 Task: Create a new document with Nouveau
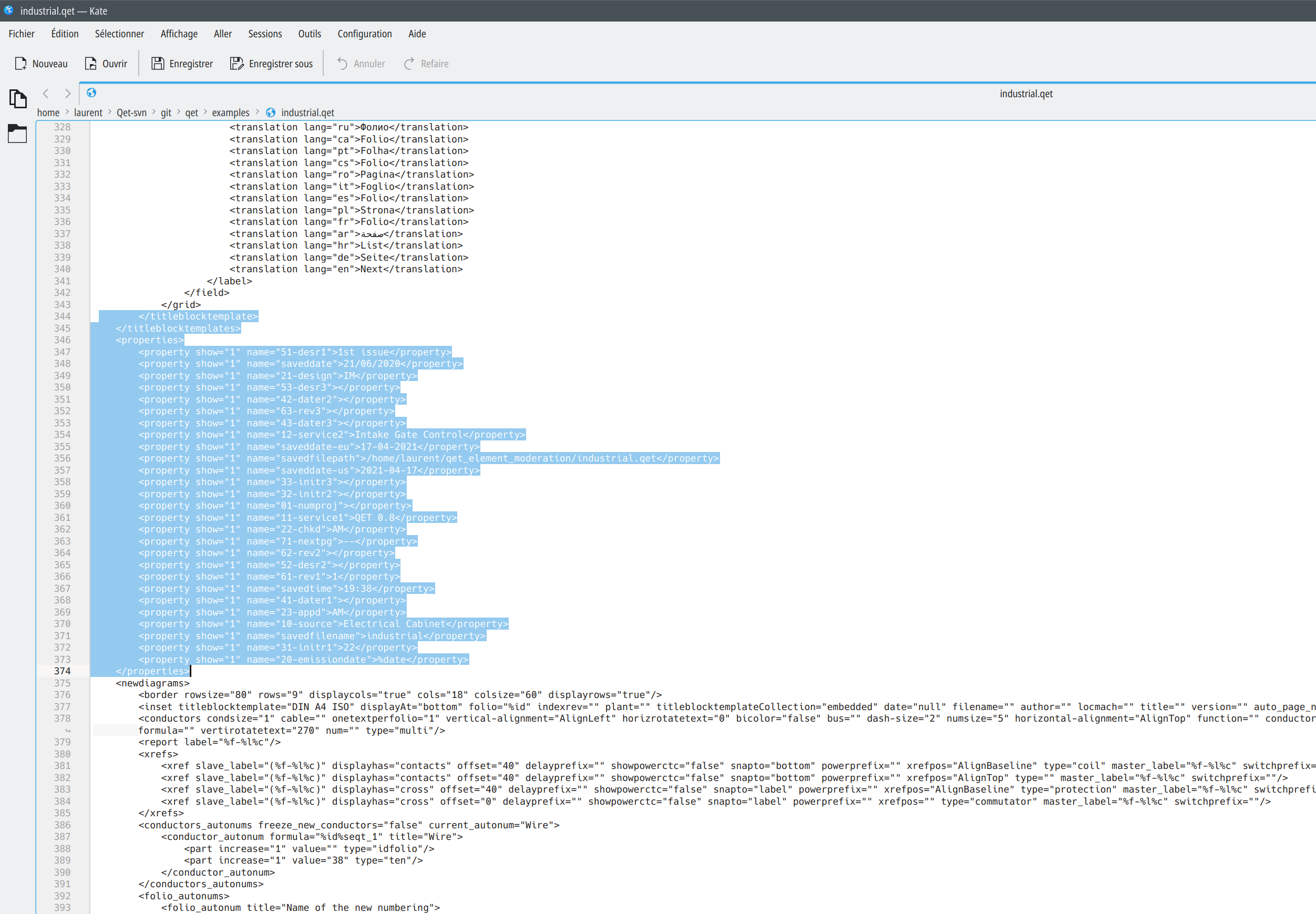click(x=41, y=64)
